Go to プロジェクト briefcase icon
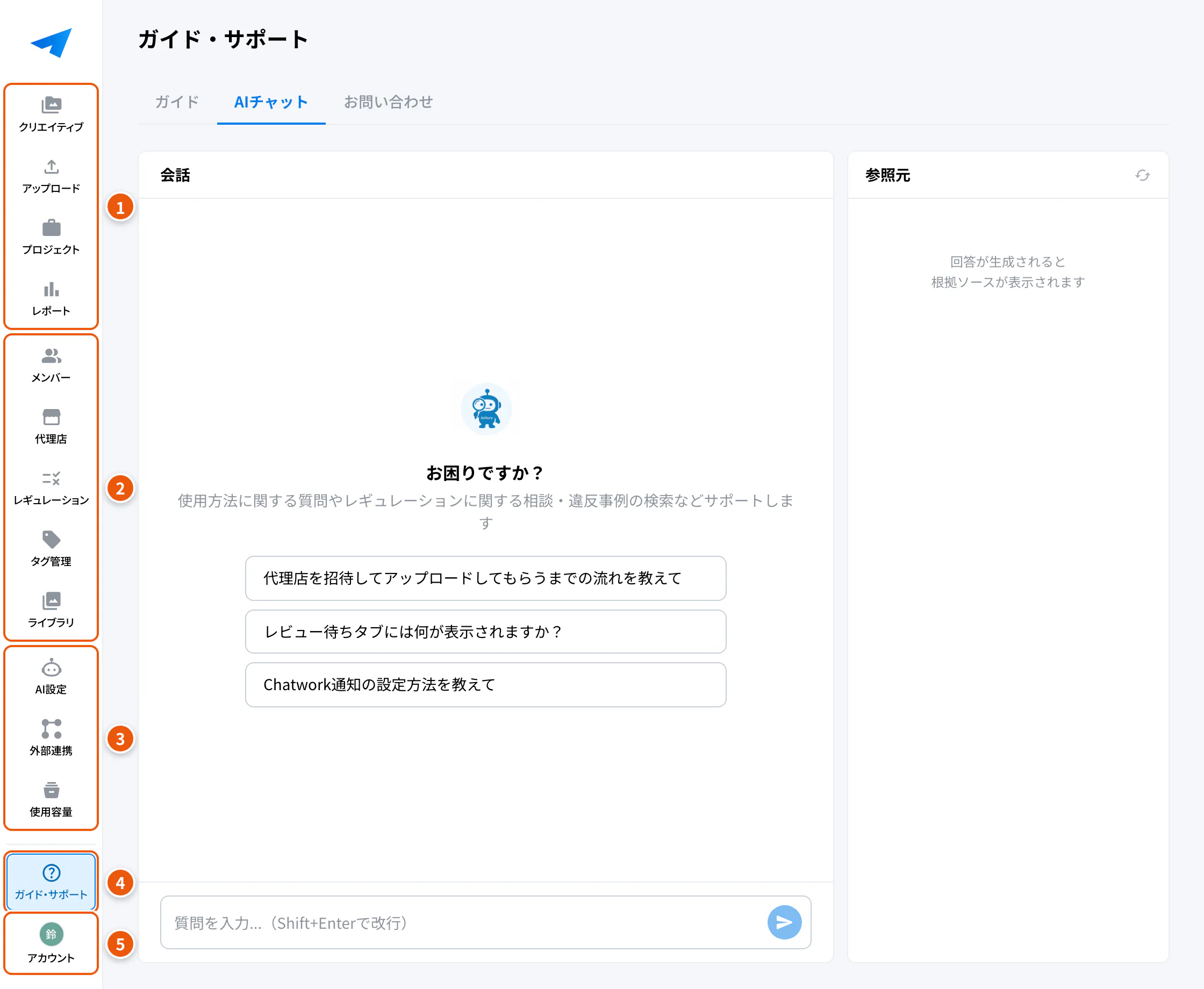The image size is (1204, 989). pos(51,228)
